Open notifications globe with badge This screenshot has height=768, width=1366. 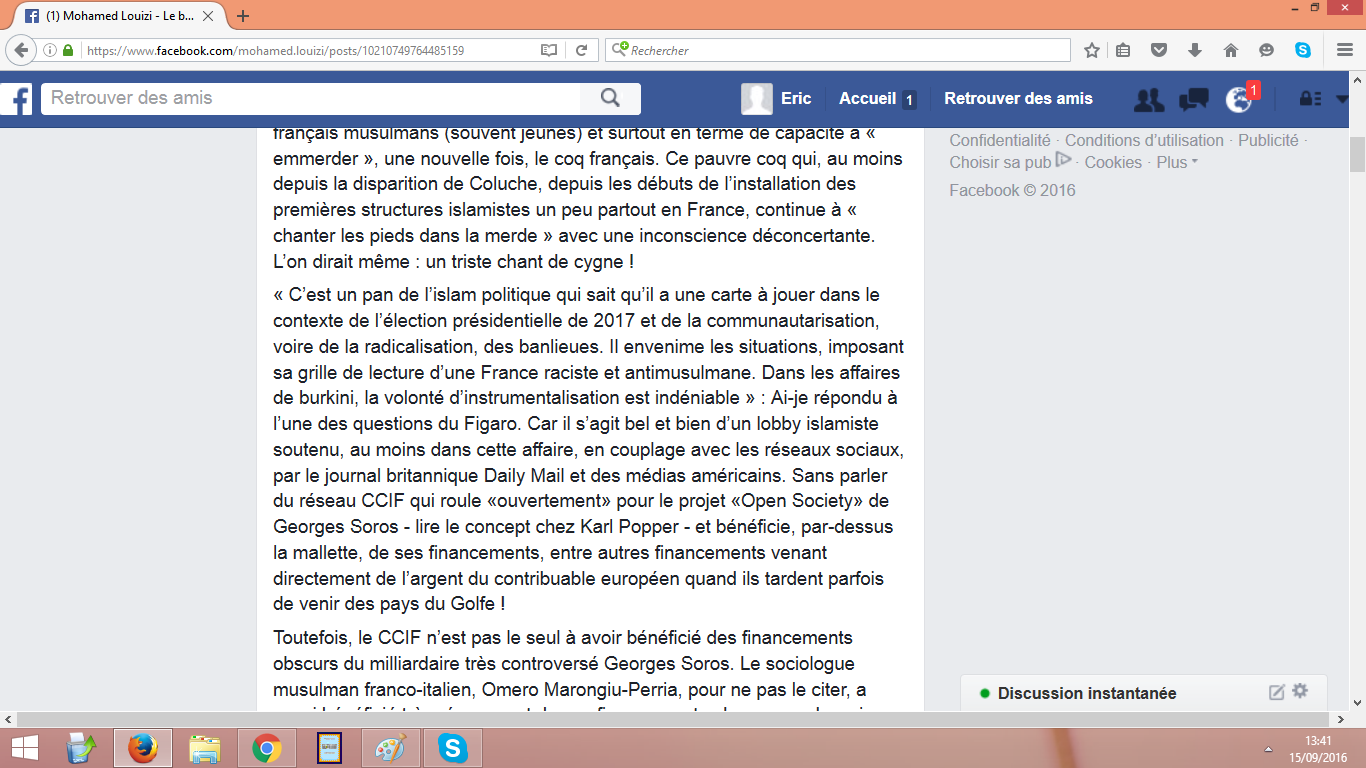click(x=1240, y=99)
